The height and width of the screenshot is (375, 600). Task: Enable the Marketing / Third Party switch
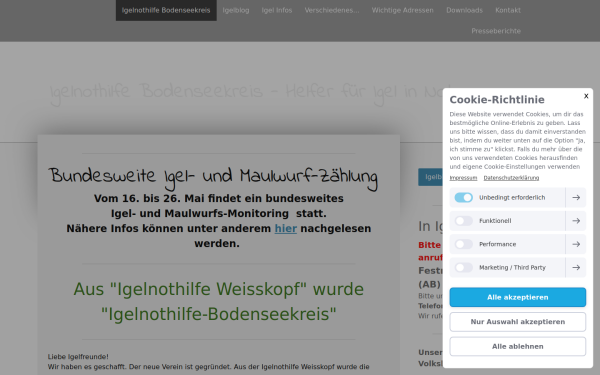point(463,267)
